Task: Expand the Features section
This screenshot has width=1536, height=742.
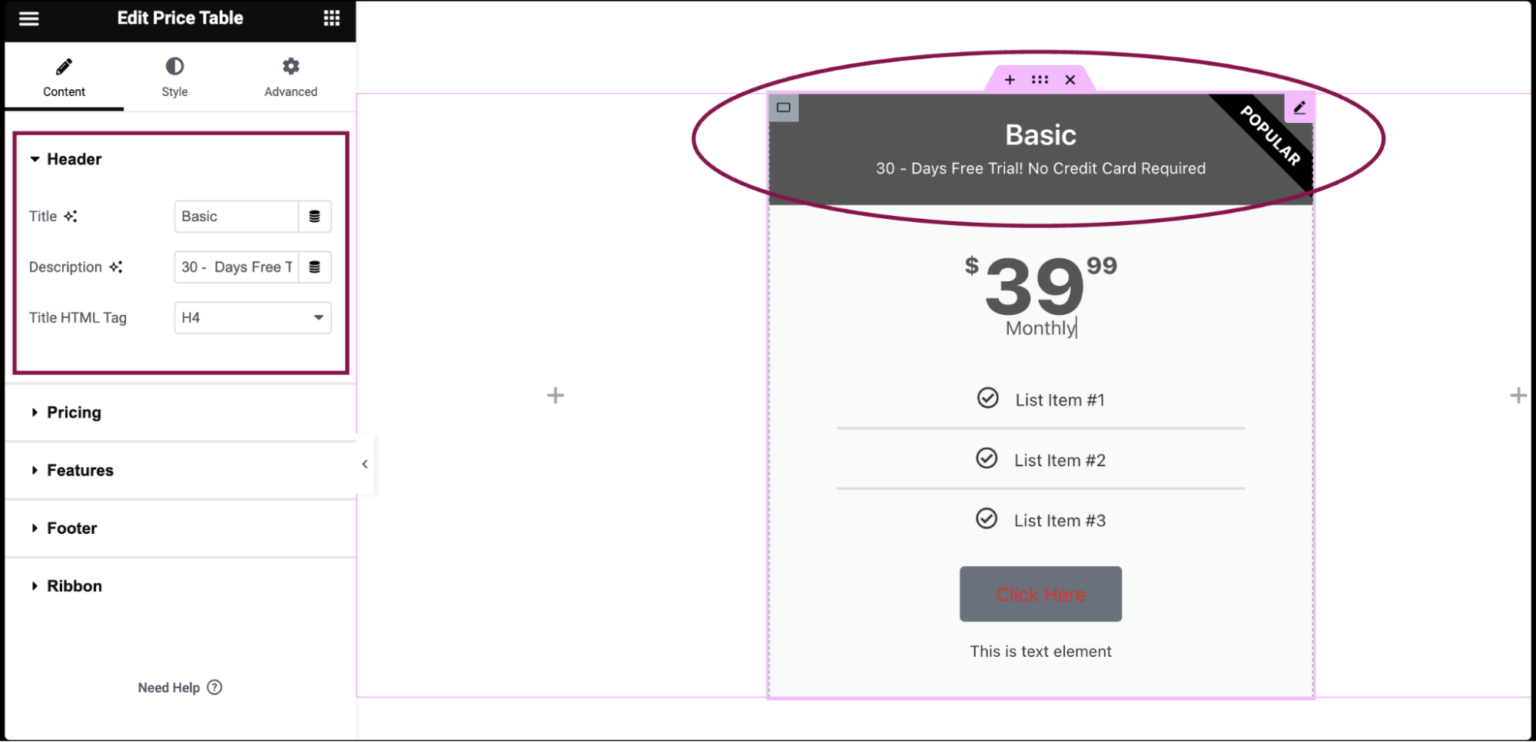Action: pos(80,470)
